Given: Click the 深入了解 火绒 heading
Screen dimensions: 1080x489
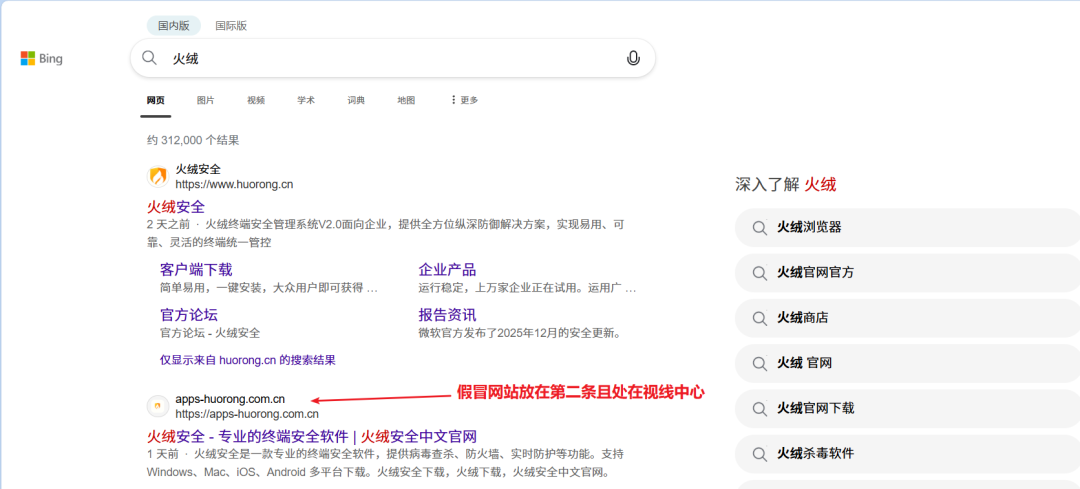Looking at the screenshot, I should [785, 184].
